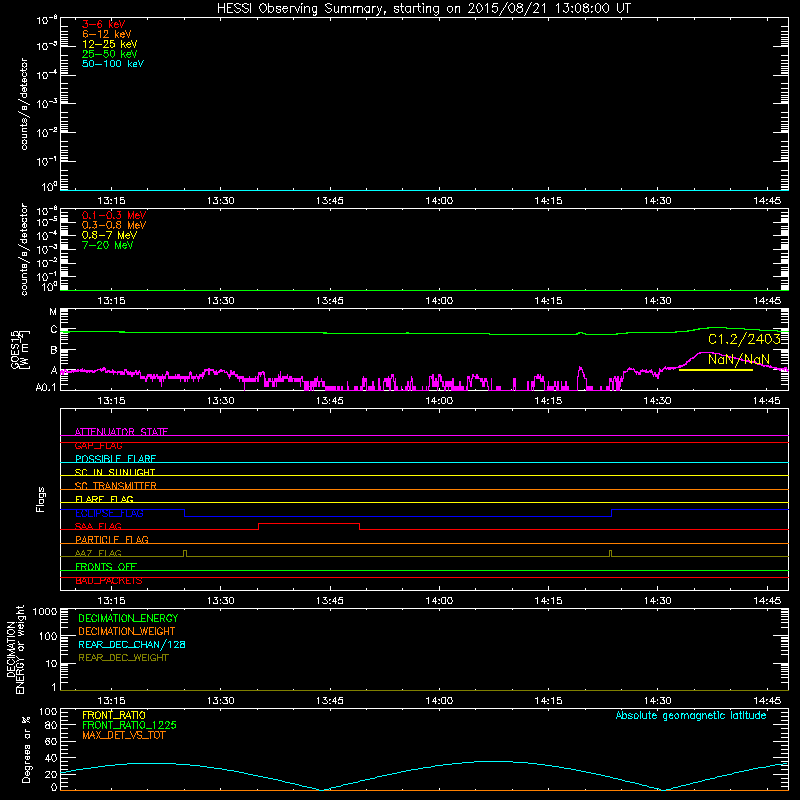Click the 0.3-0.8 MeV legend label
The height and width of the screenshot is (800, 800).
tap(114, 225)
